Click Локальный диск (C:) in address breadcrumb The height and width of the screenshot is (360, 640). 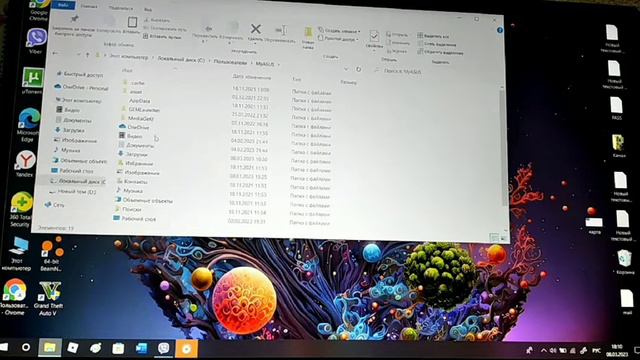[181, 60]
